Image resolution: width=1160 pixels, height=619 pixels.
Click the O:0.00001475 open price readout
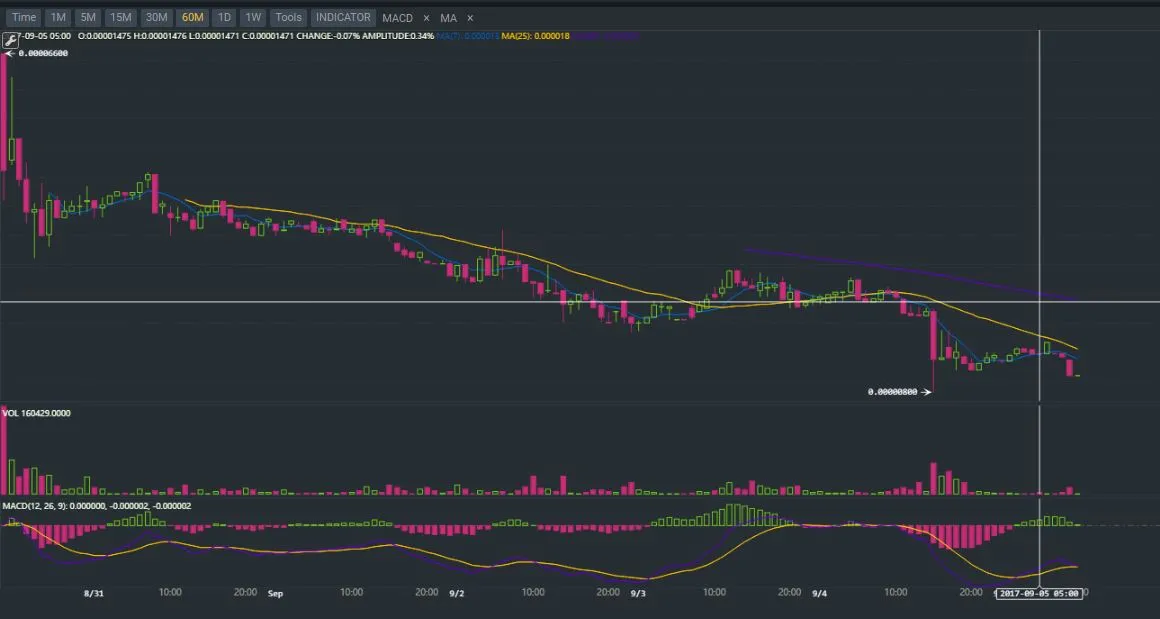tap(104, 35)
